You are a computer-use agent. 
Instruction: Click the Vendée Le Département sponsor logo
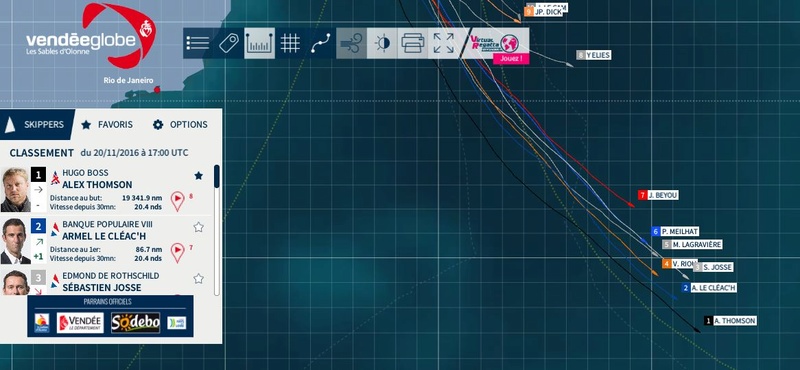coord(80,323)
